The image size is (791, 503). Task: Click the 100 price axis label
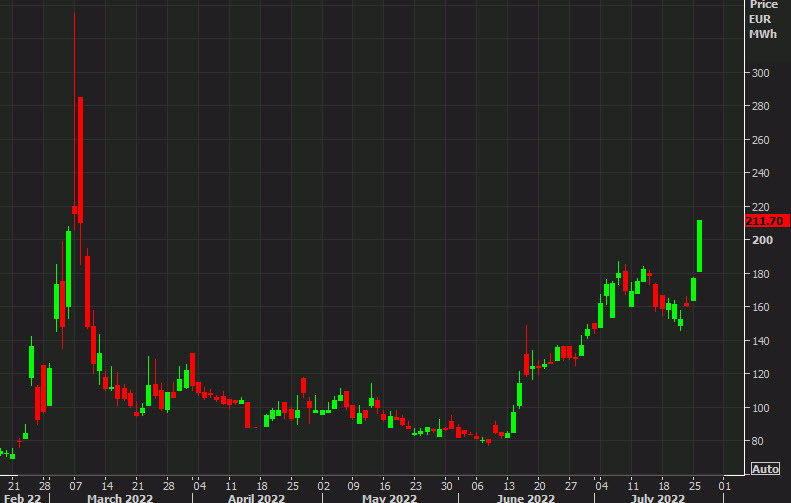pyautogui.click(x=760, y=408)
